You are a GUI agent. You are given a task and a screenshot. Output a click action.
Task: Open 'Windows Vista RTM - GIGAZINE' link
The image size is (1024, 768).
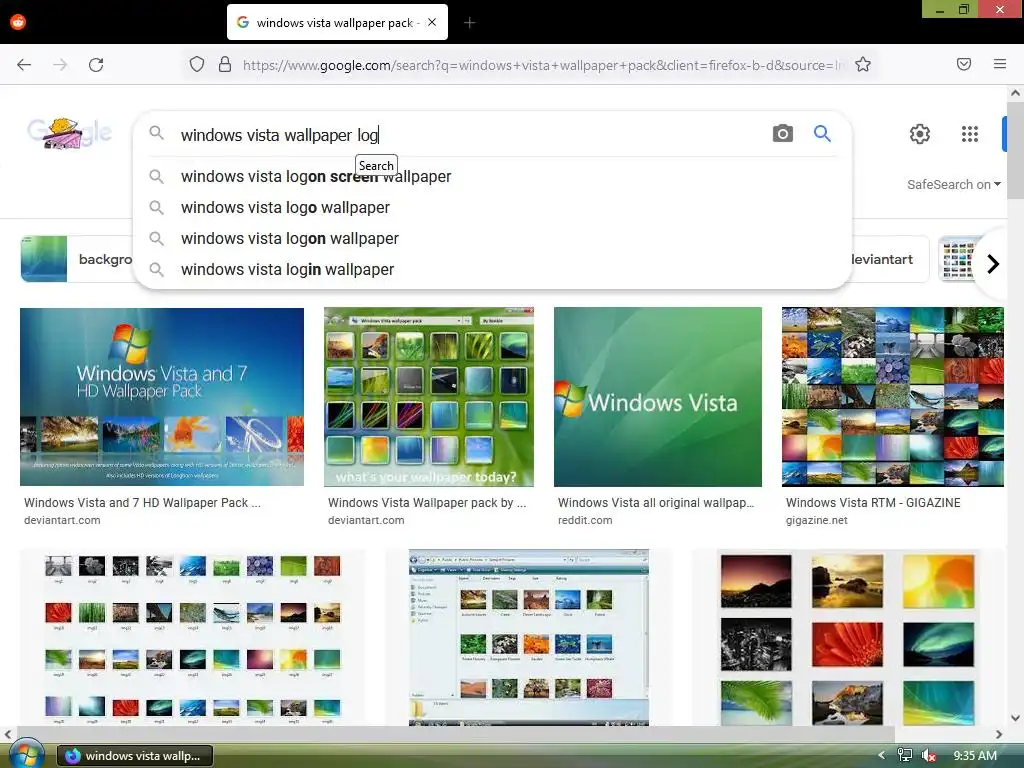[873, 503]
